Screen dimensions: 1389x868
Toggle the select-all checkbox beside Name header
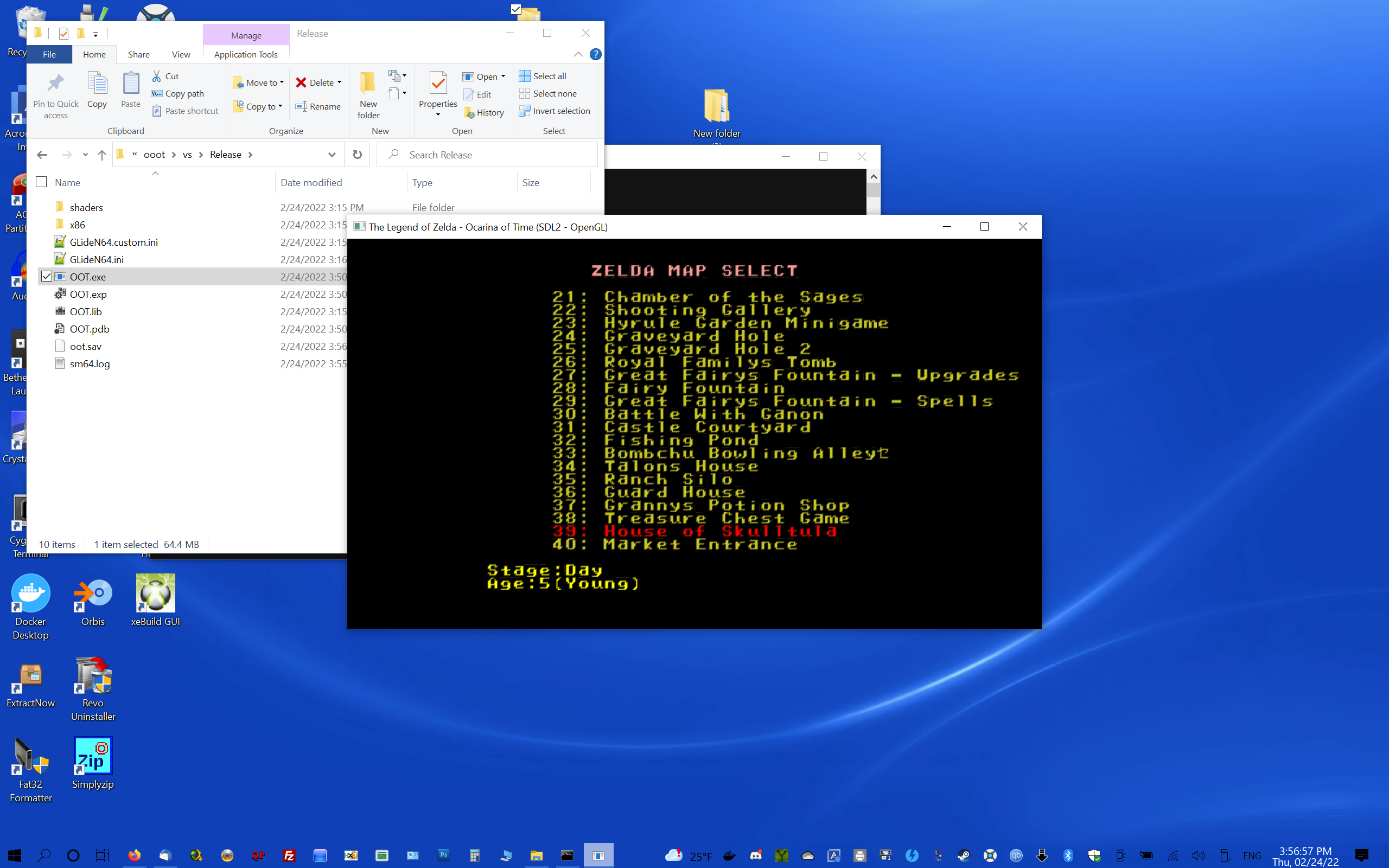point(41,182)
